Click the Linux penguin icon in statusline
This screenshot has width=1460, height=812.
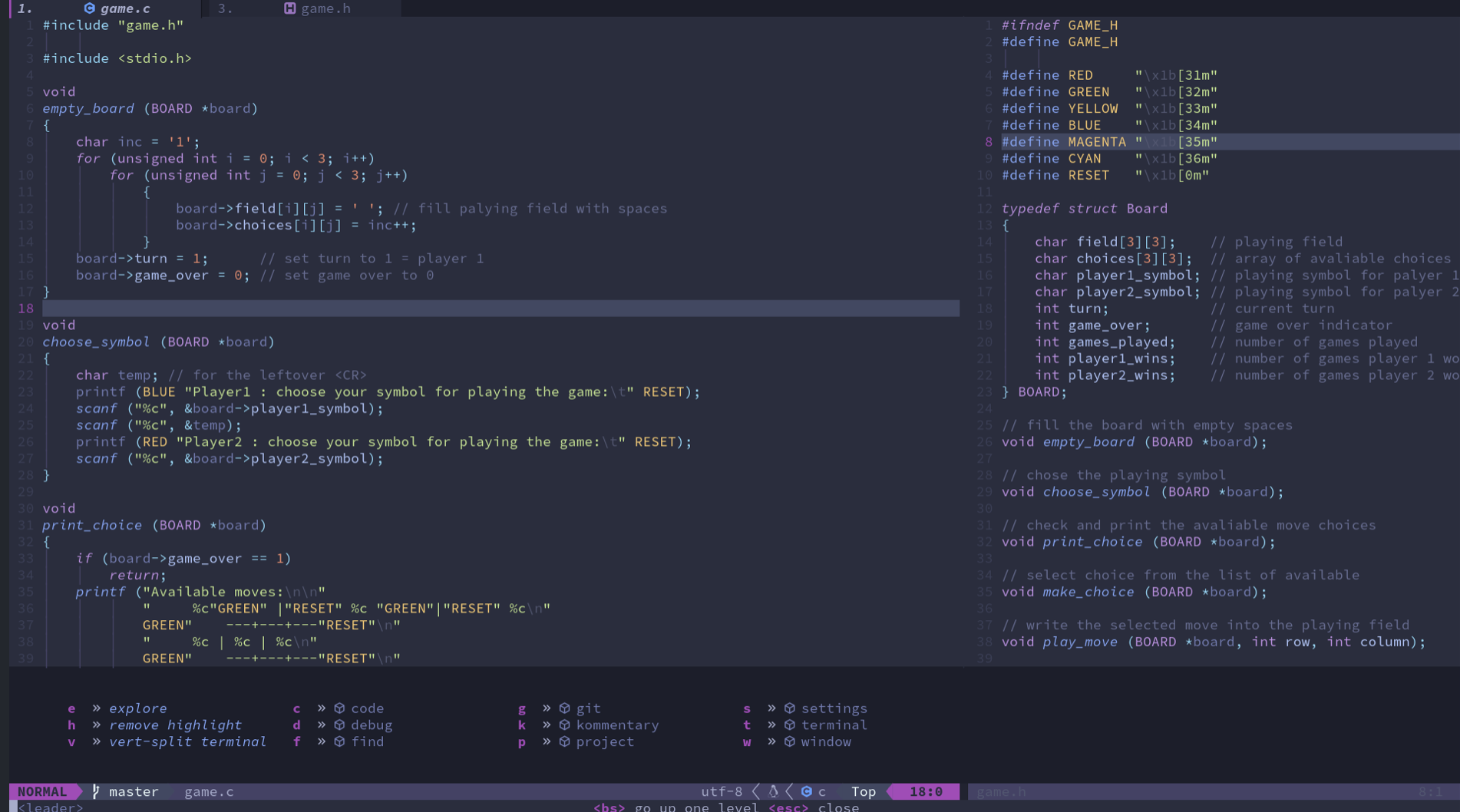click(773, 791)
